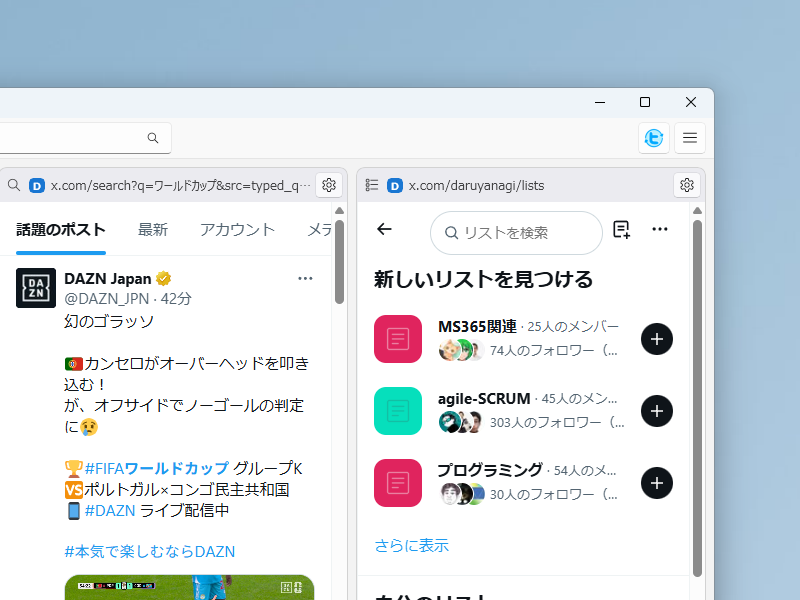The image size is (800, 600).
Task: Click the scroll-up arrow in search column
Action: [x=339, y=210]
